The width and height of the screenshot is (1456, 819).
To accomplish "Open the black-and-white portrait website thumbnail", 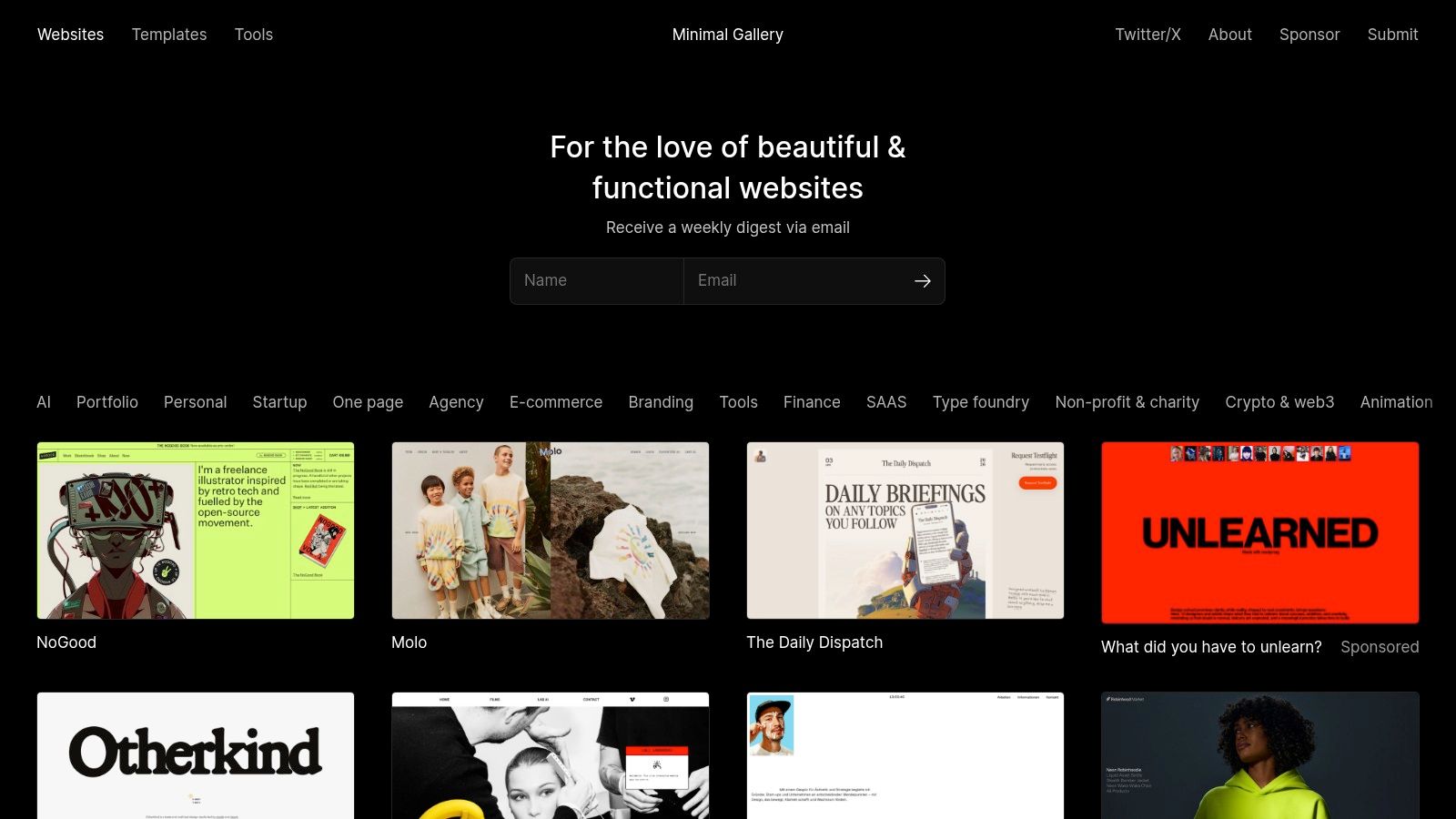I will (x=551, y=755).
